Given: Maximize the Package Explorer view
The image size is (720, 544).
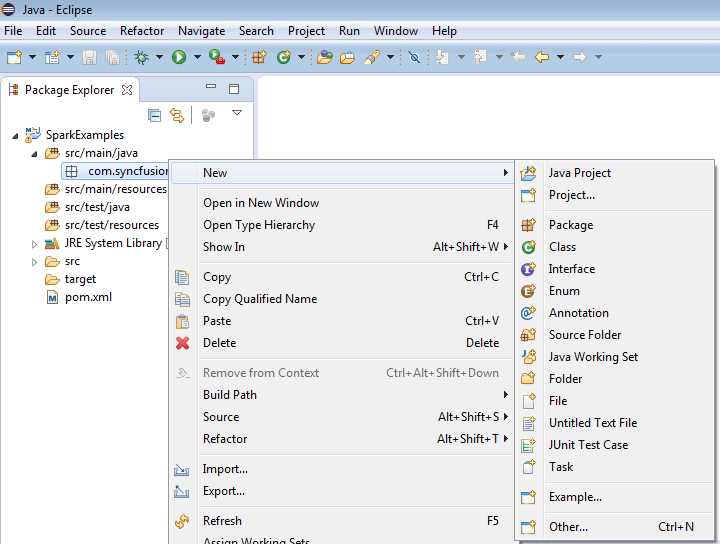Looking at the screenshot, I should (x=234, y=89).
